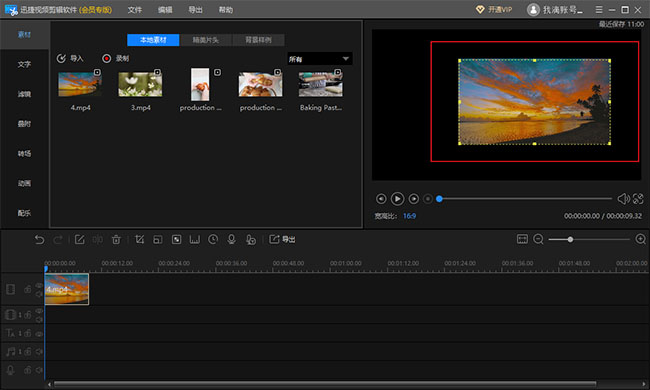Toggle visibility eye on picture-in-picture track
The width and height of the screenshot is (650, 390).
coord(39,311)
